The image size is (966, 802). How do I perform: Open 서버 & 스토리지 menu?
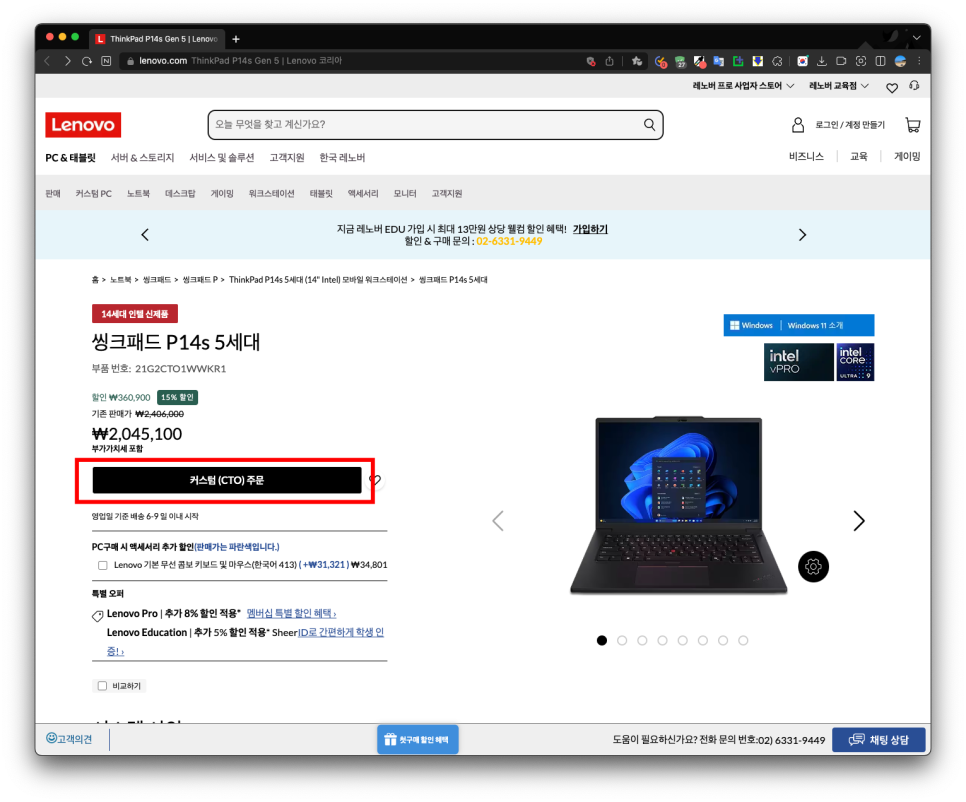pos(142,158)
